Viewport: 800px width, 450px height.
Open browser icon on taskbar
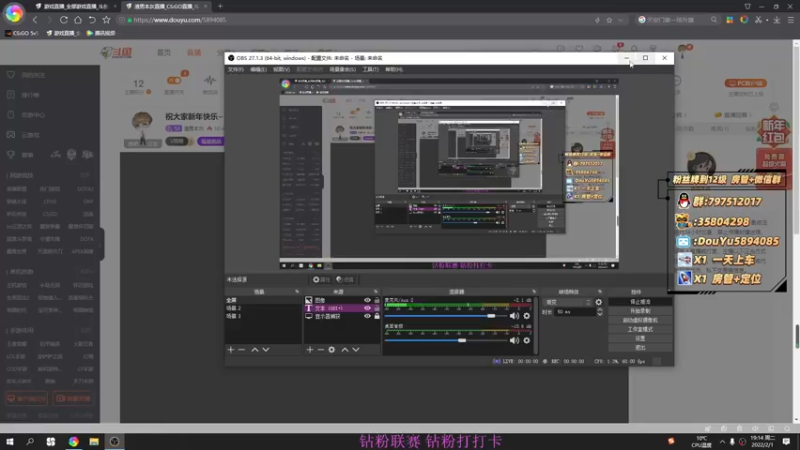73,441
